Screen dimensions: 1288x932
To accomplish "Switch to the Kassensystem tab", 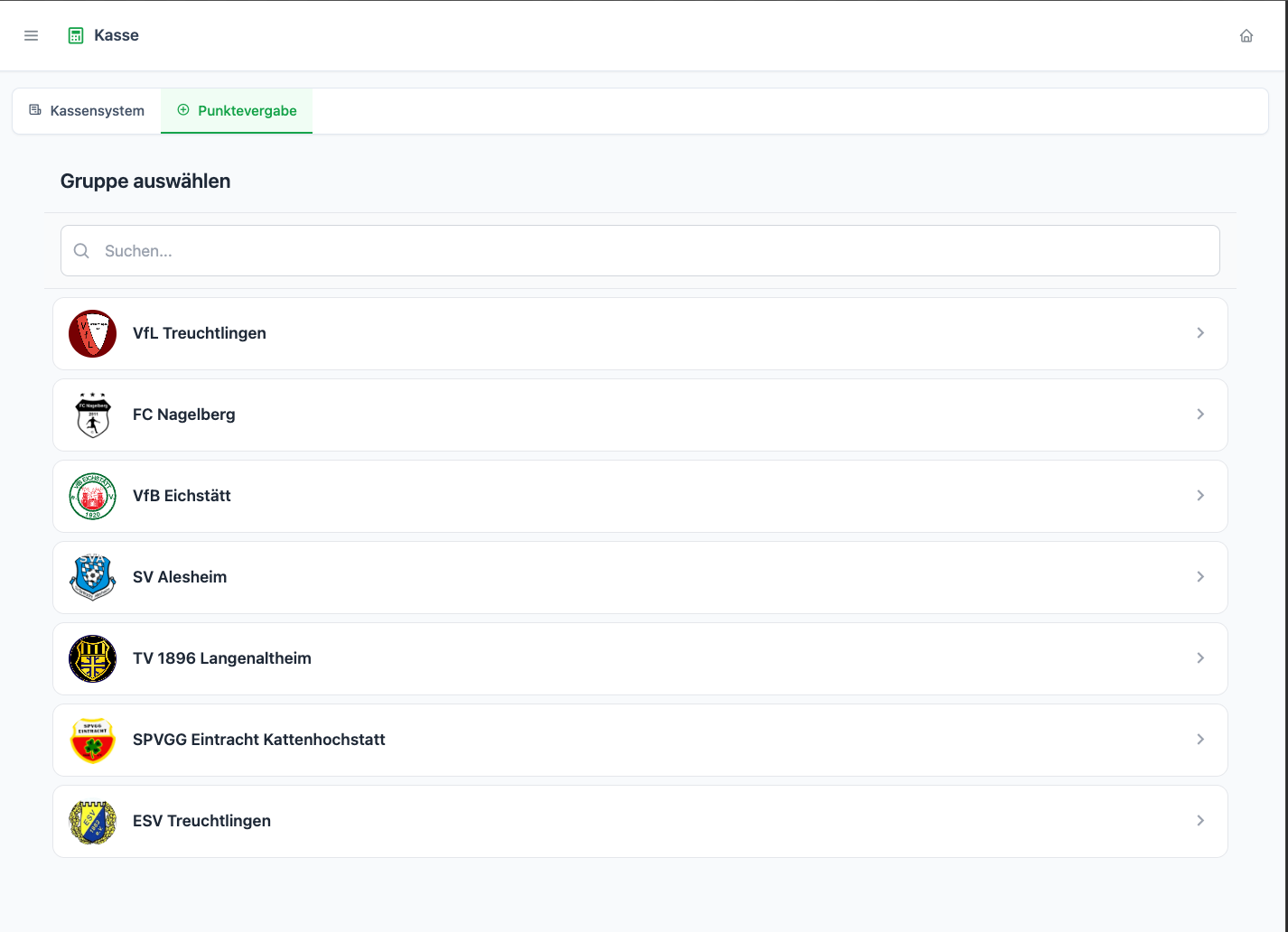I will 87,111.
